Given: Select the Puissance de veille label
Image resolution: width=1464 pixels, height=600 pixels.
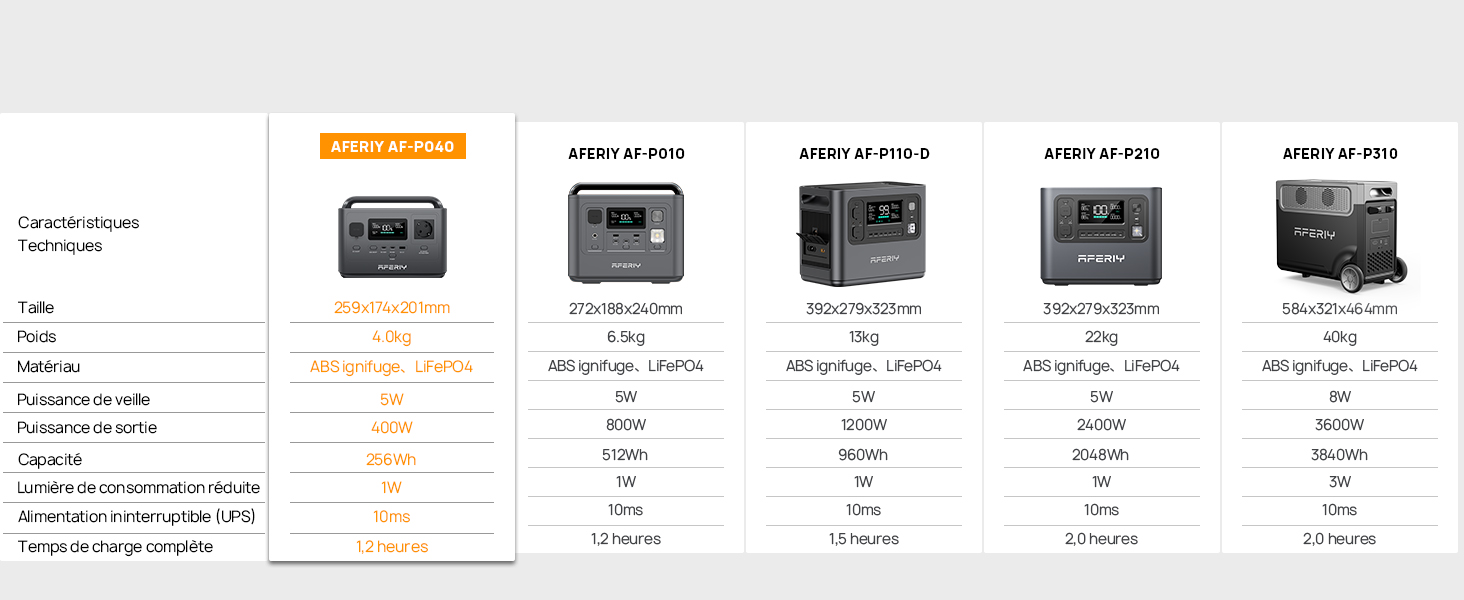Looking at the screenshot, I should [84, 400].
